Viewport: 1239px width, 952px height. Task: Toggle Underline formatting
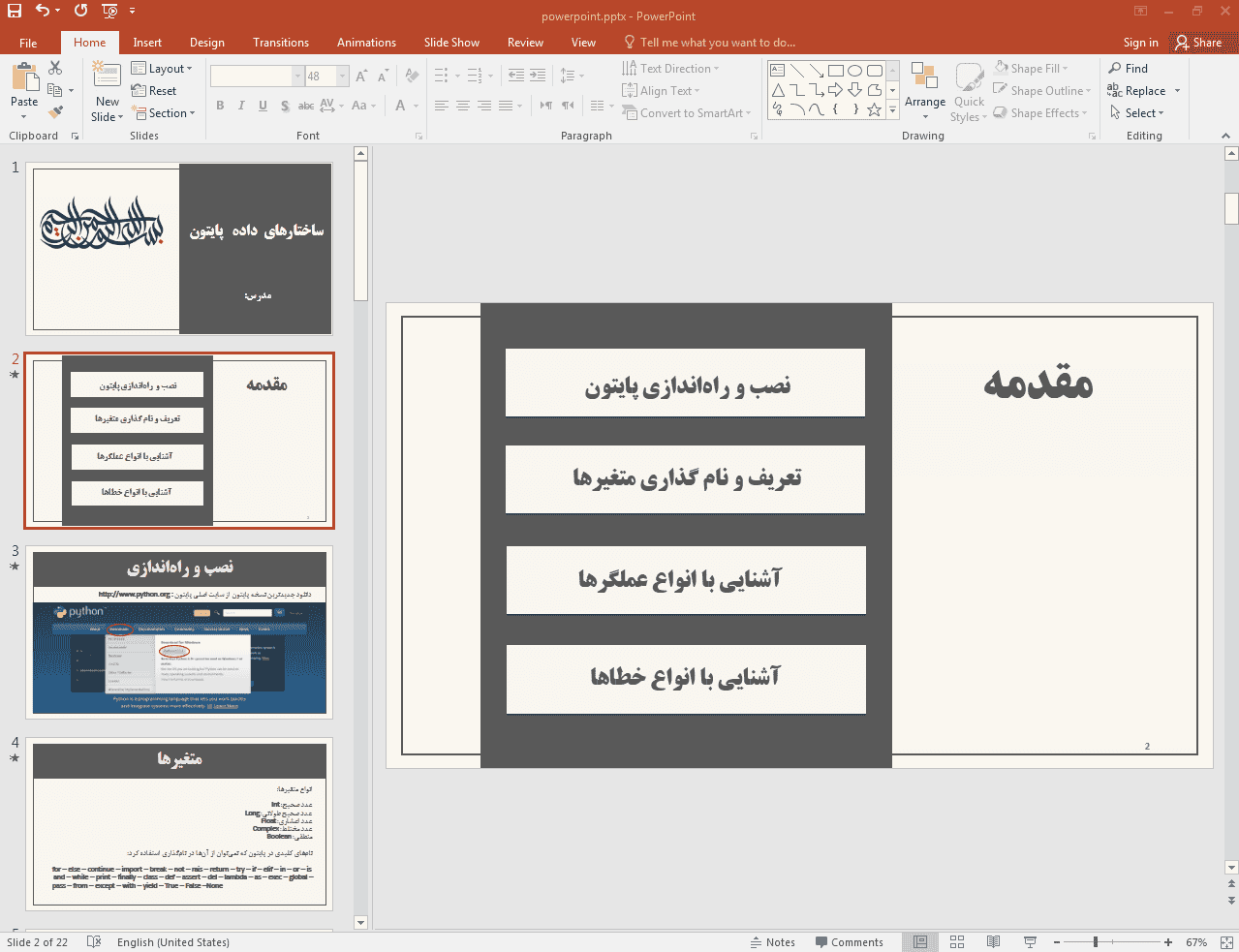pyautogui.click(x=263, y=106)
